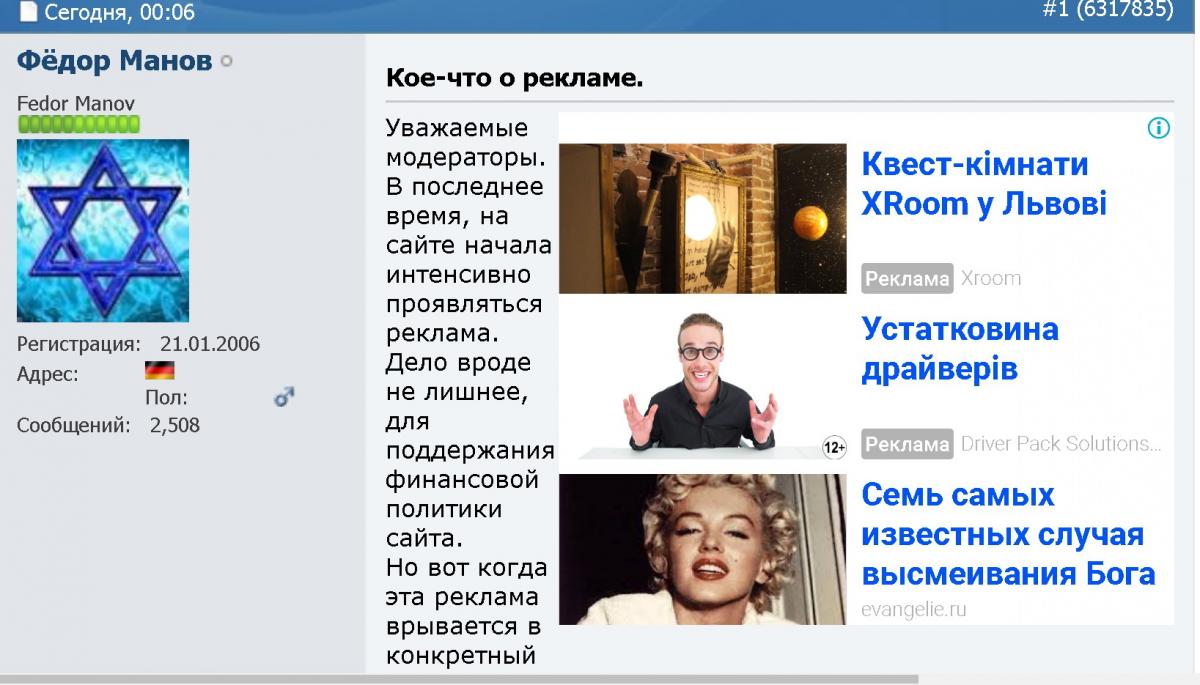1200x685 pixels.
Task: Open the blue star avatar image
Action: (103, 231)
